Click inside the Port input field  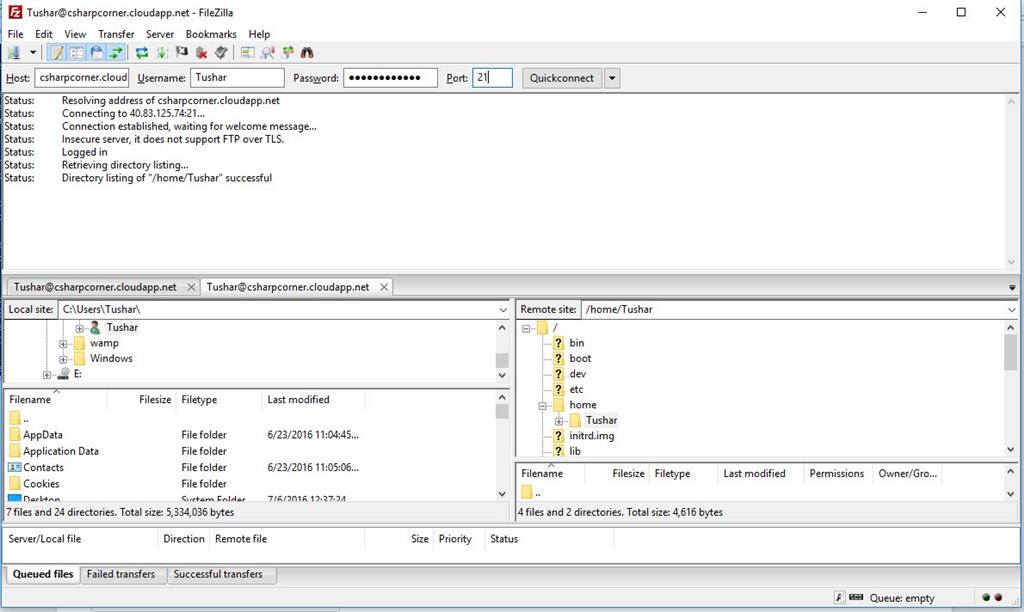[490, 78]
